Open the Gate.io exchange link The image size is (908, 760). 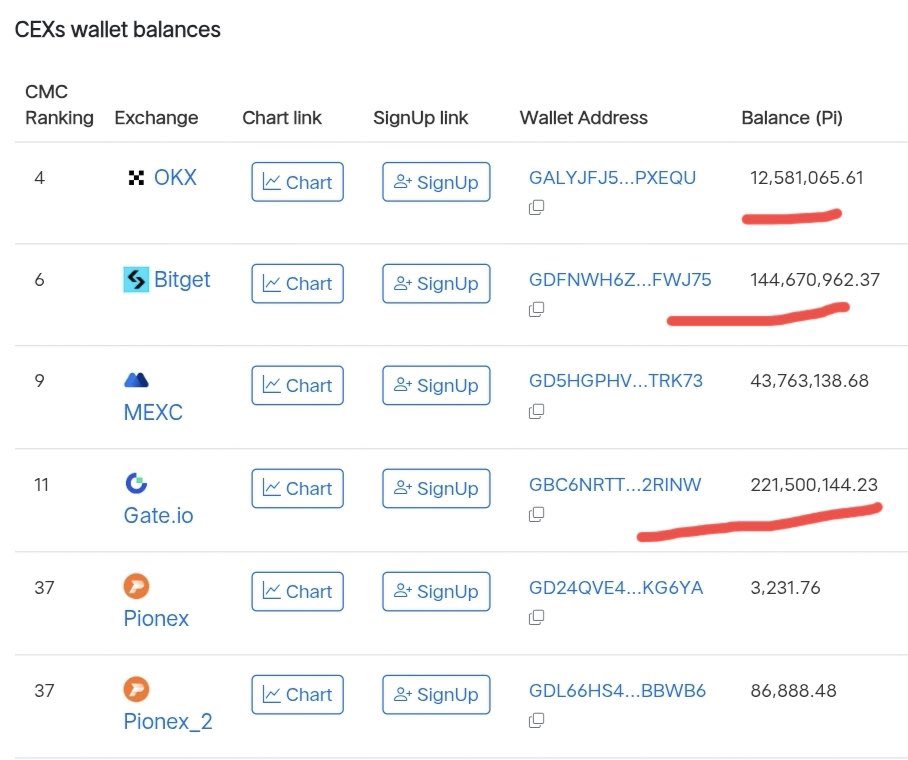tap(158, 516)
